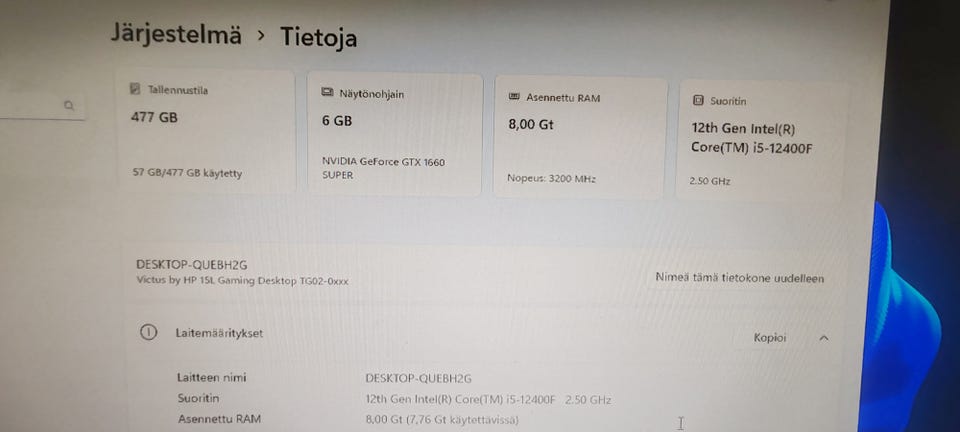Click the Suoritin processor icon

698,101
